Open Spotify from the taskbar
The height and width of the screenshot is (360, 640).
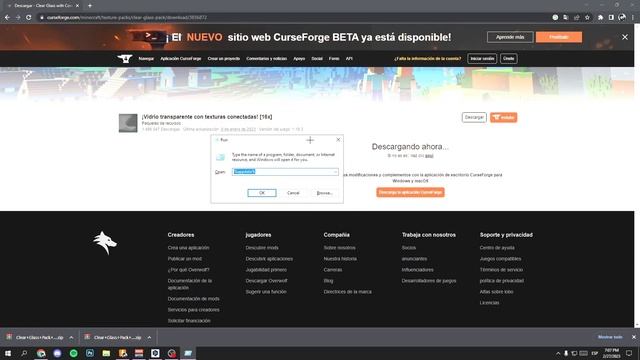tap(73, 353)
